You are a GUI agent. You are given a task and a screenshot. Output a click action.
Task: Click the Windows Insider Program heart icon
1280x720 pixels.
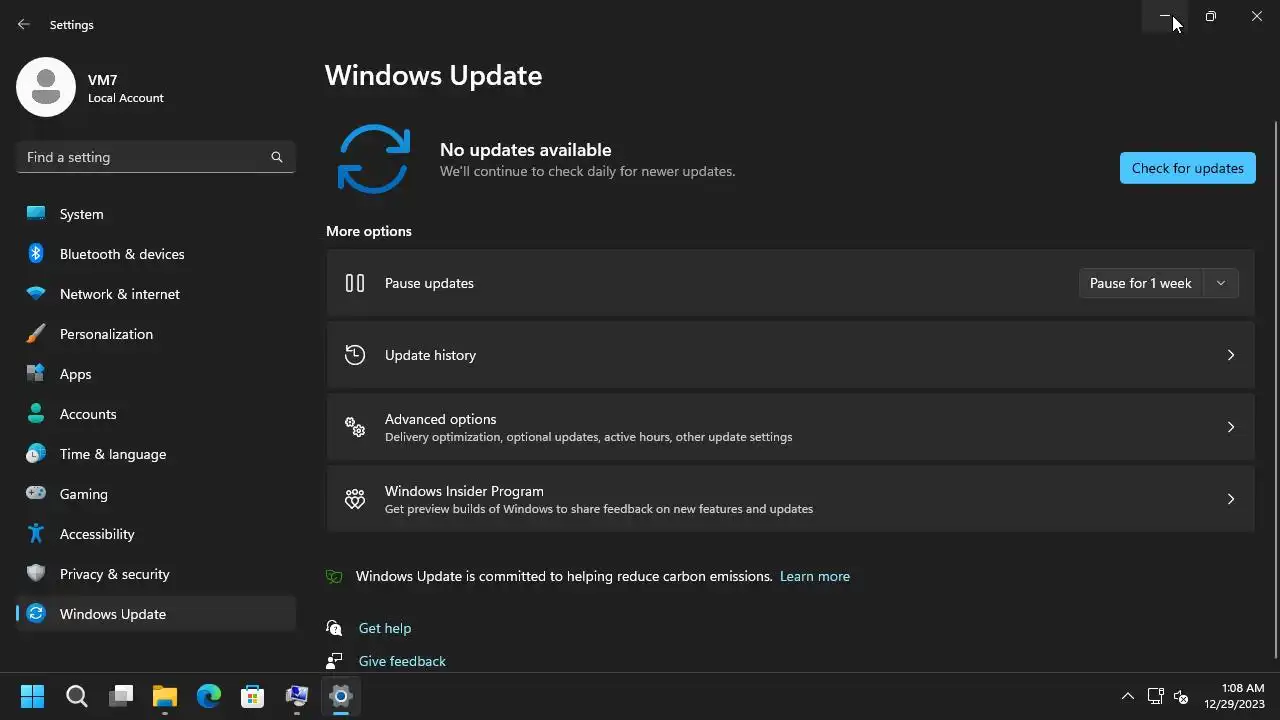pos(355,499)
